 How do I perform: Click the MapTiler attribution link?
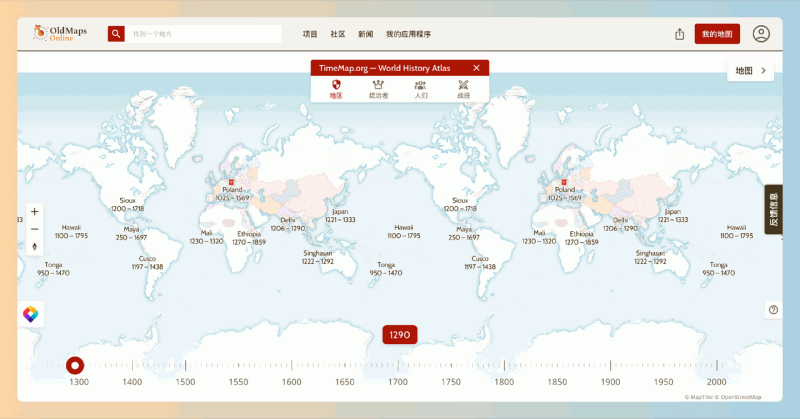(x=698, y=397)
